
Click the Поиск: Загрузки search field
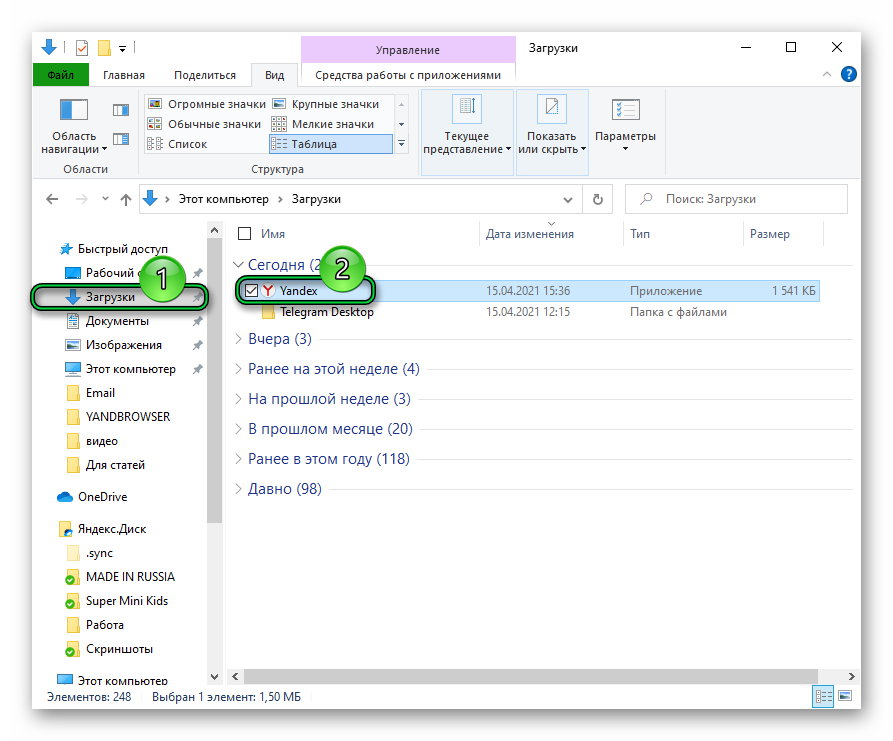(x=736, y=199)
